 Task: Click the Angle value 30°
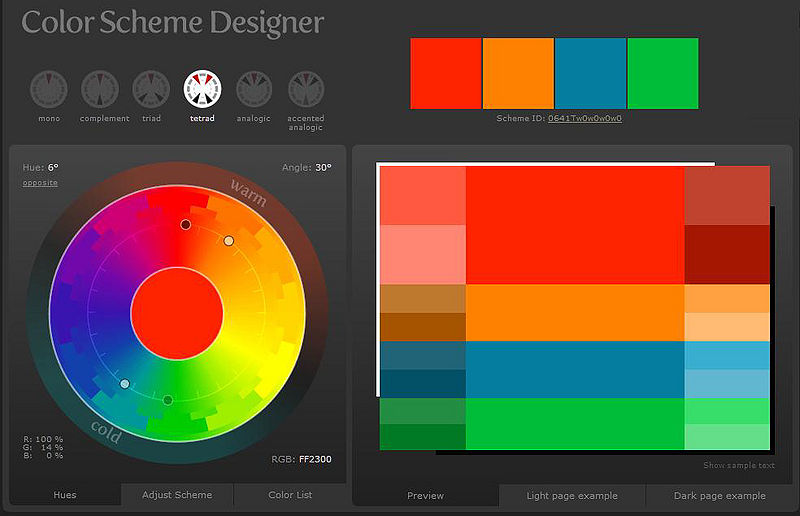coord(323,167)
